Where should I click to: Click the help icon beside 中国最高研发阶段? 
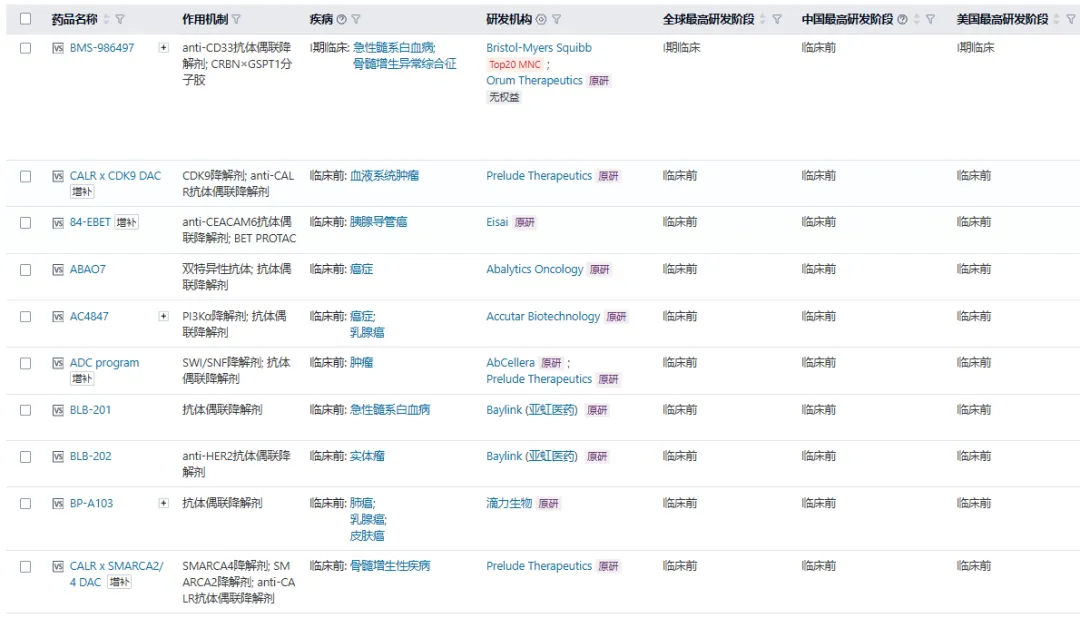tap(903, 19)
